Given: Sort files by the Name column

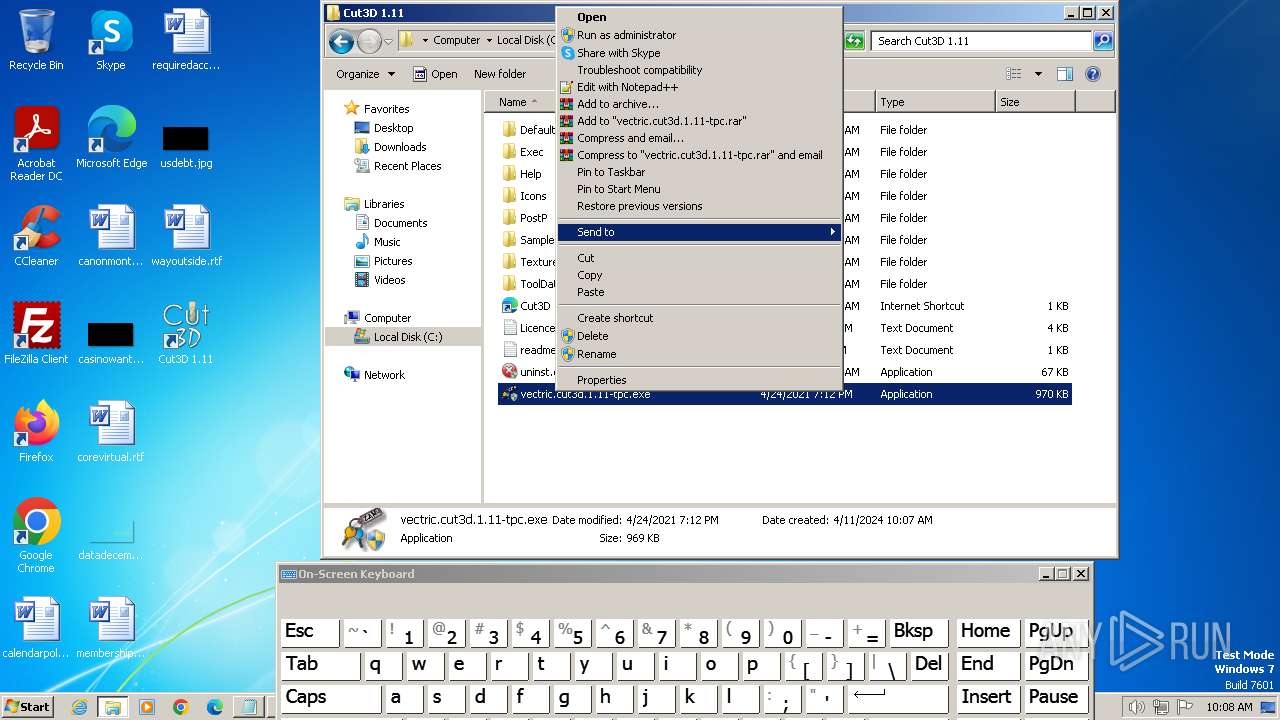Looking at the screenshot, I should [518, 102].
